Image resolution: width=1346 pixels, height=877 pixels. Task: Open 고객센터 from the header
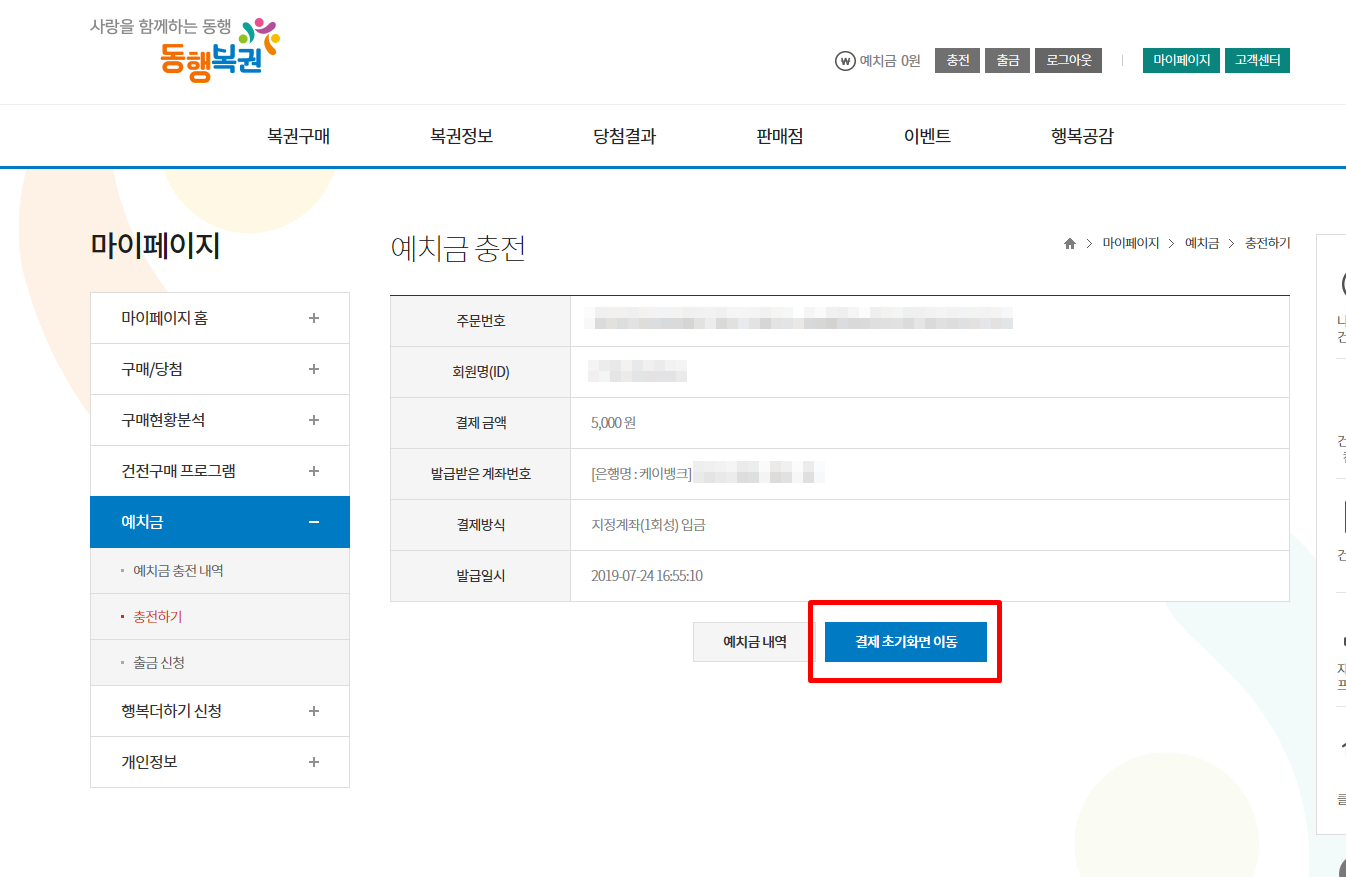1258,61
